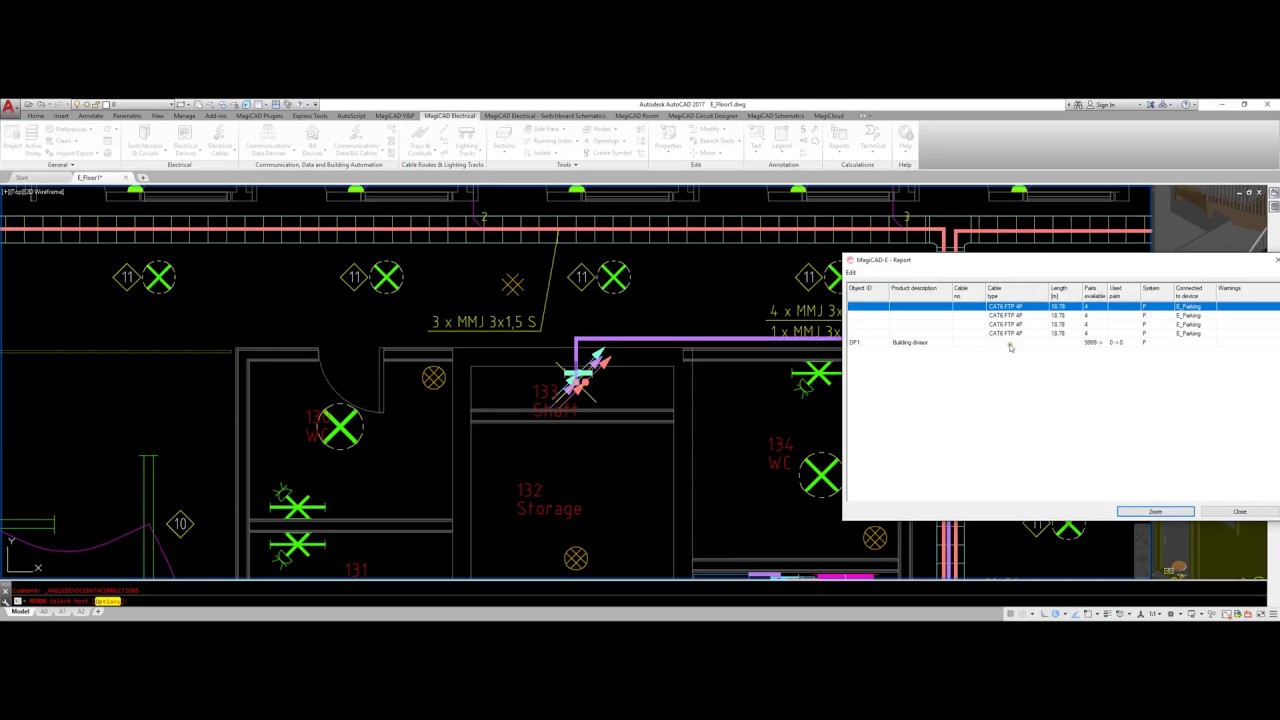This screenshot has width=1280, height=720.
Task: Click the Options keyword in command line
Action: pos(108,601)
